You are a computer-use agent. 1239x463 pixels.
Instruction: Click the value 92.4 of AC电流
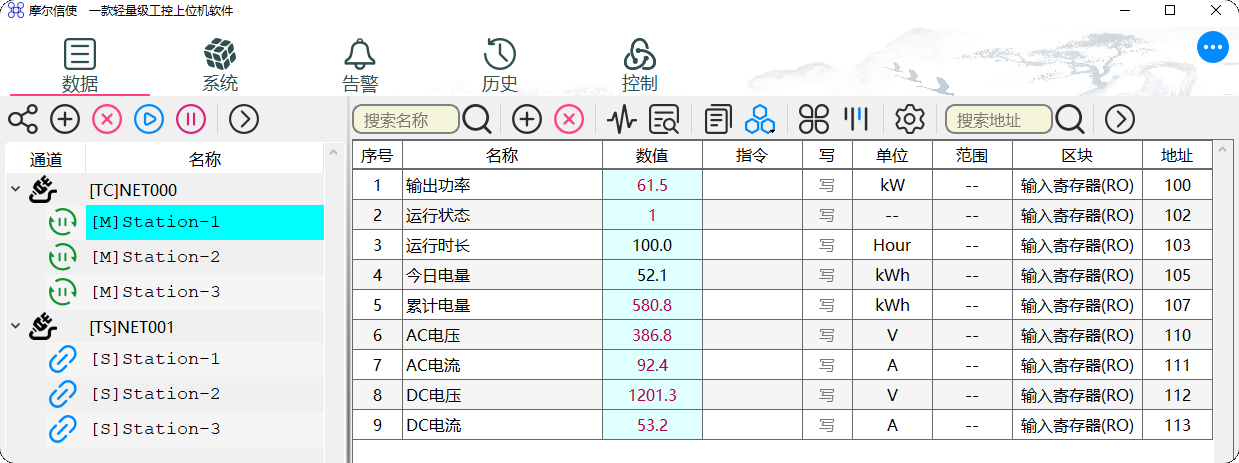(652, 365)
